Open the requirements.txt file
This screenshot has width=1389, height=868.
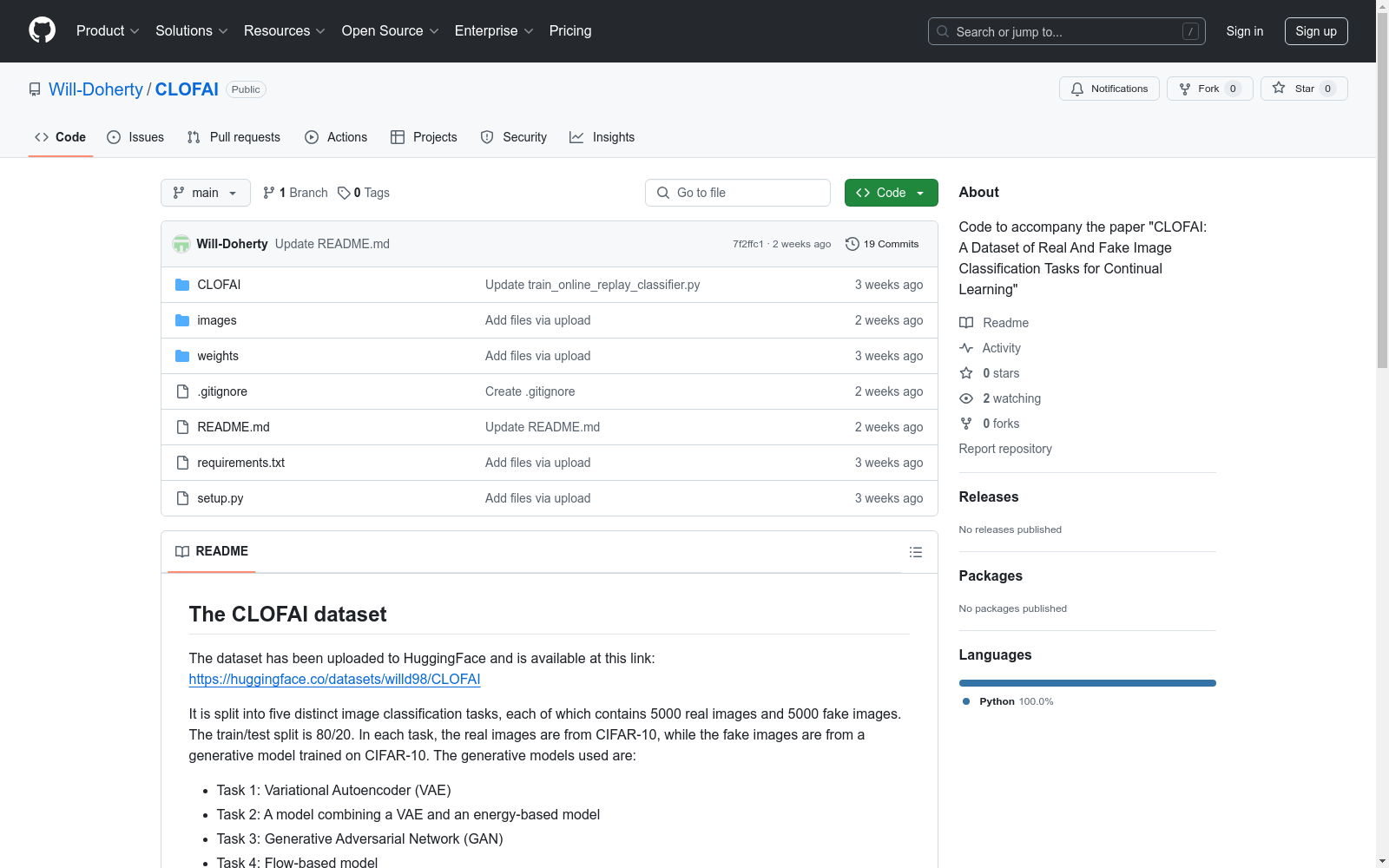[241, 463]
